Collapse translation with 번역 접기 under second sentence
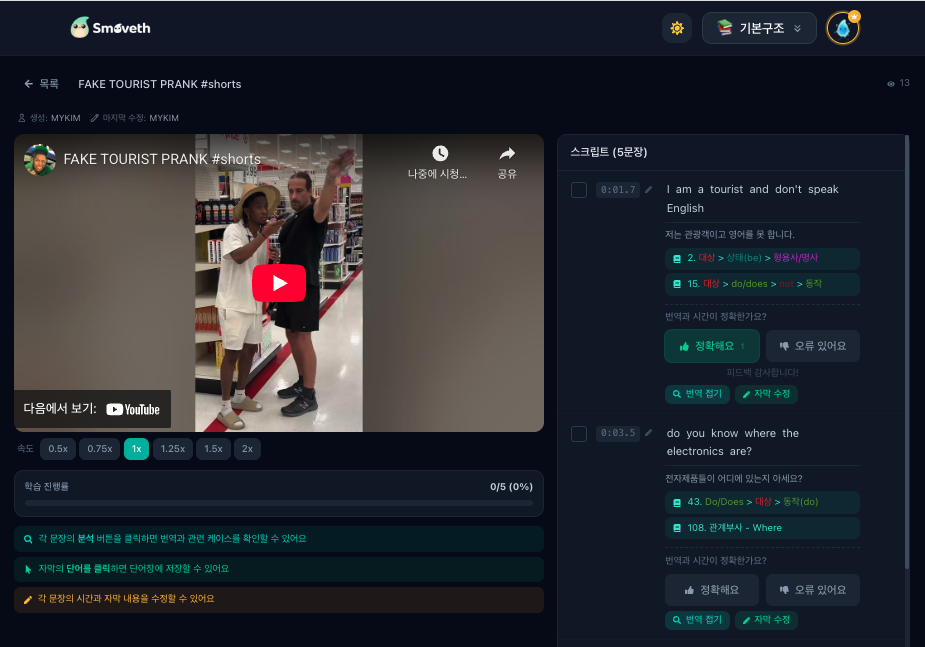The image size is (925, 647). (697, 620)
